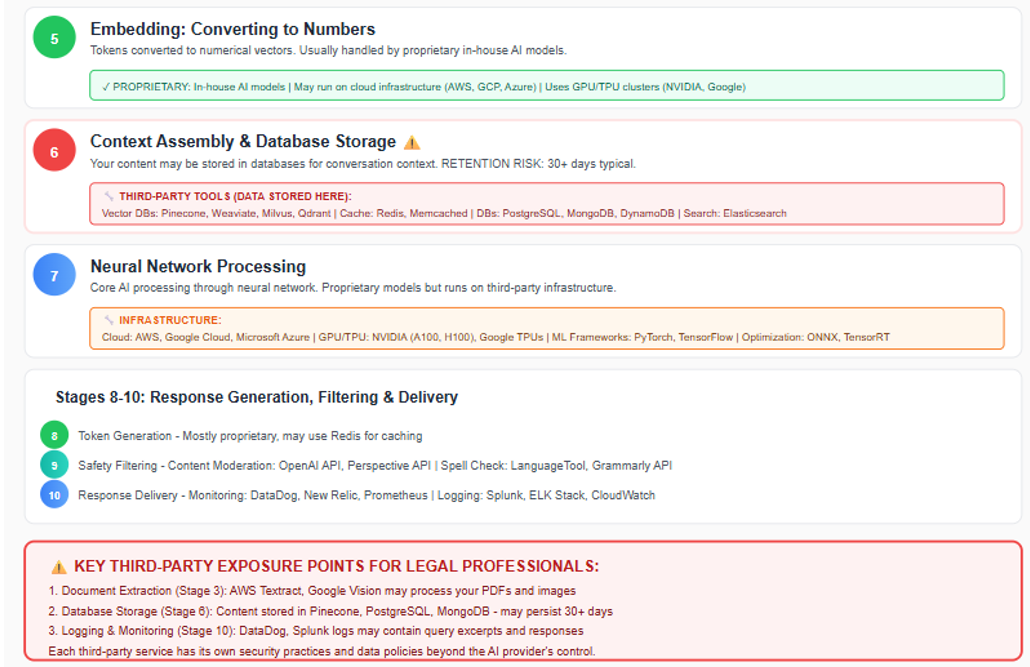Screen dimensions: 1030x667
Task: Click the orange 'INFRASTRUCTURE:' label
Action: [170, 320]
